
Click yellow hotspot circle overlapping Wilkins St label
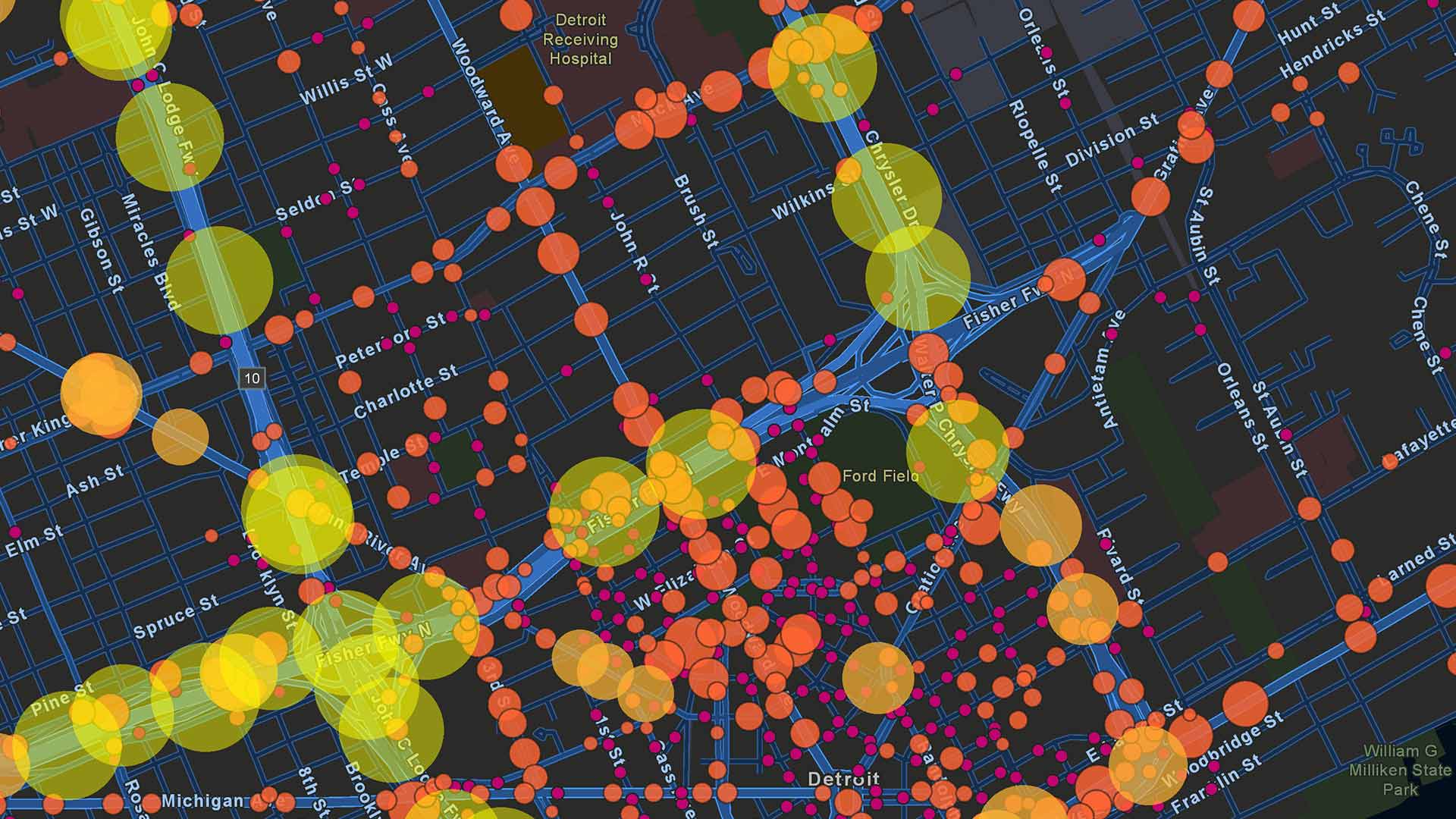tap(886, 196)
